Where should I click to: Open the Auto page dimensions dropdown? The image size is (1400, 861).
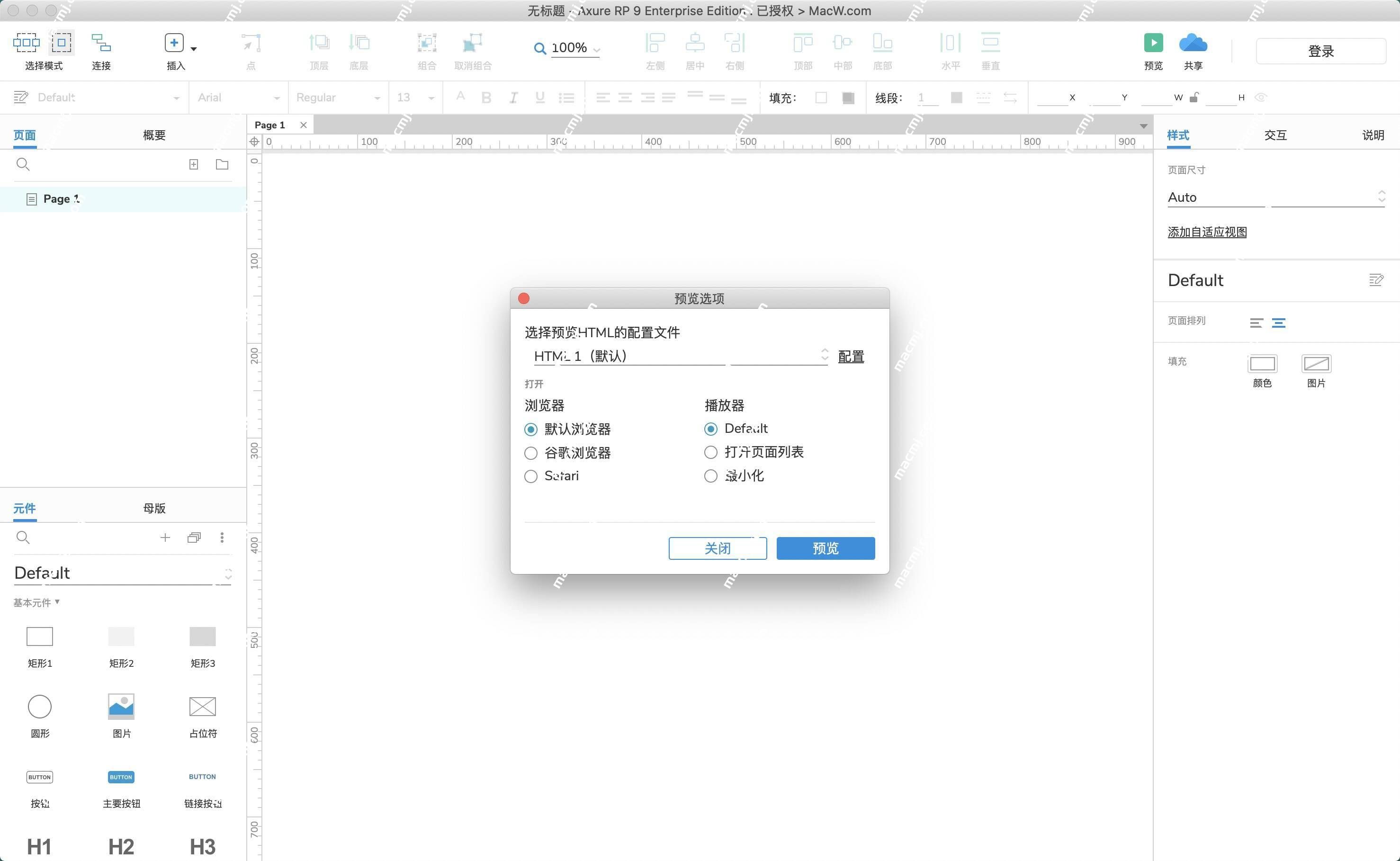click(x=1276, y=197)
